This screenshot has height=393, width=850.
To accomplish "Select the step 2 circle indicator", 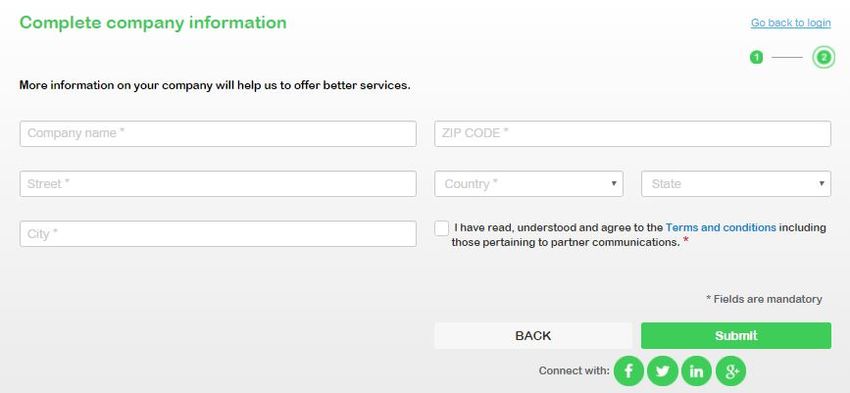I will (823, 57).
